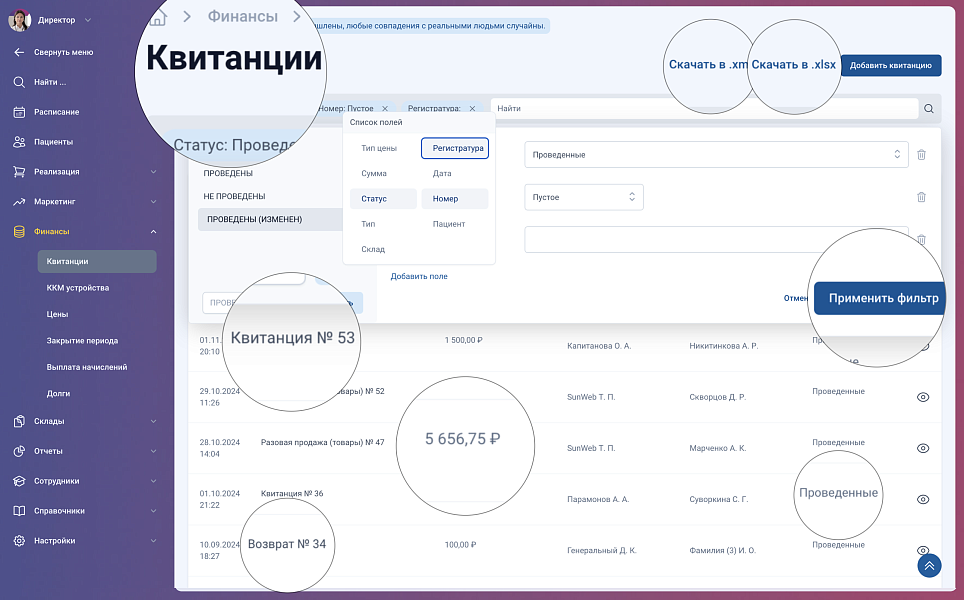Open the Проведенные status dropdown

coord(715,155)
